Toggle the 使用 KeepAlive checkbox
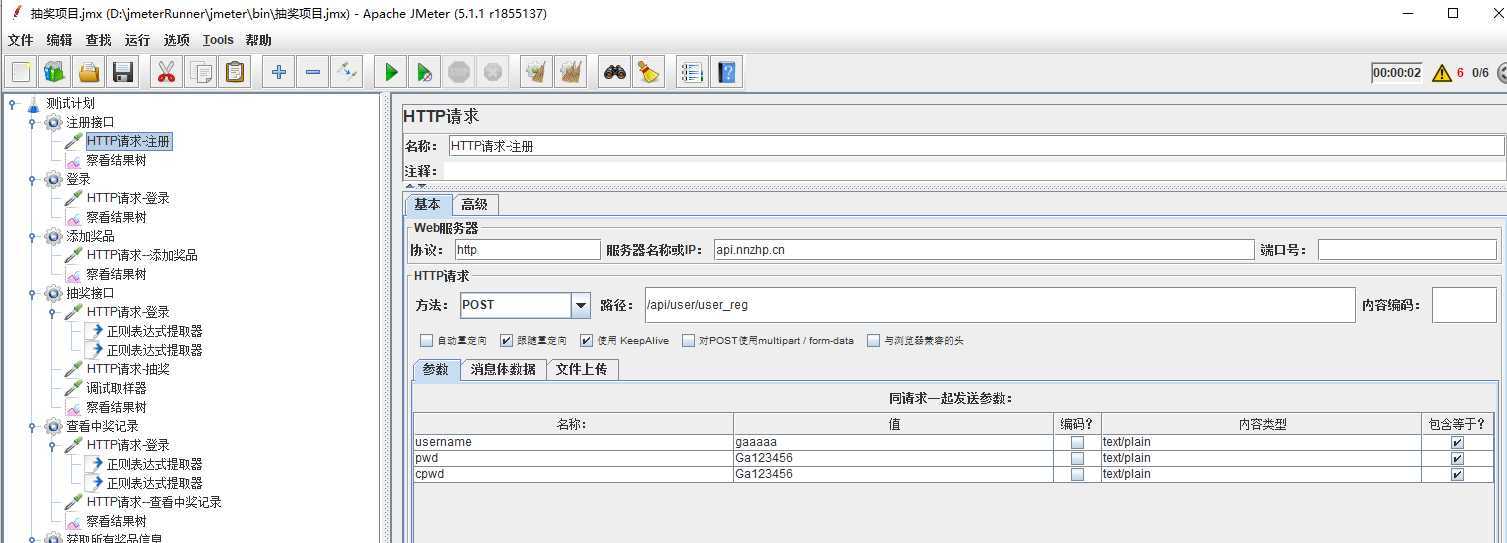The image size is (1507, 543). 586,340
